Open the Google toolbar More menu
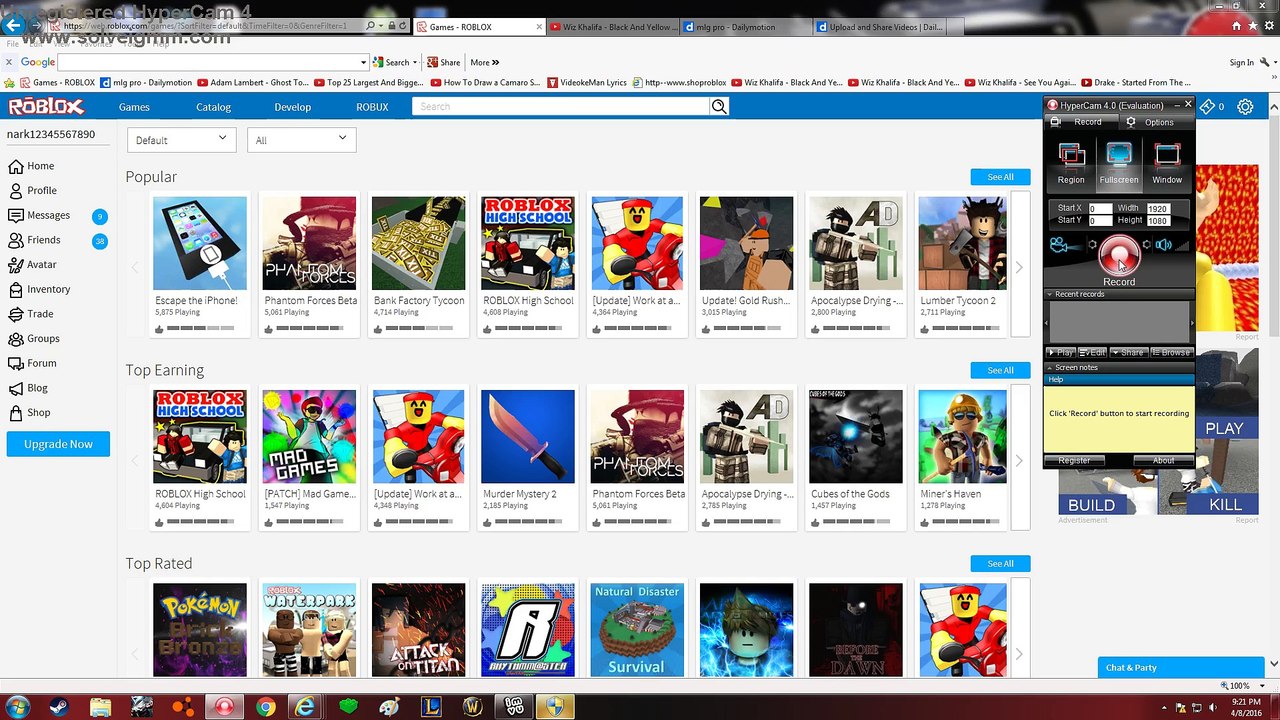This screenshot has height=720, width=1280. 484,62
